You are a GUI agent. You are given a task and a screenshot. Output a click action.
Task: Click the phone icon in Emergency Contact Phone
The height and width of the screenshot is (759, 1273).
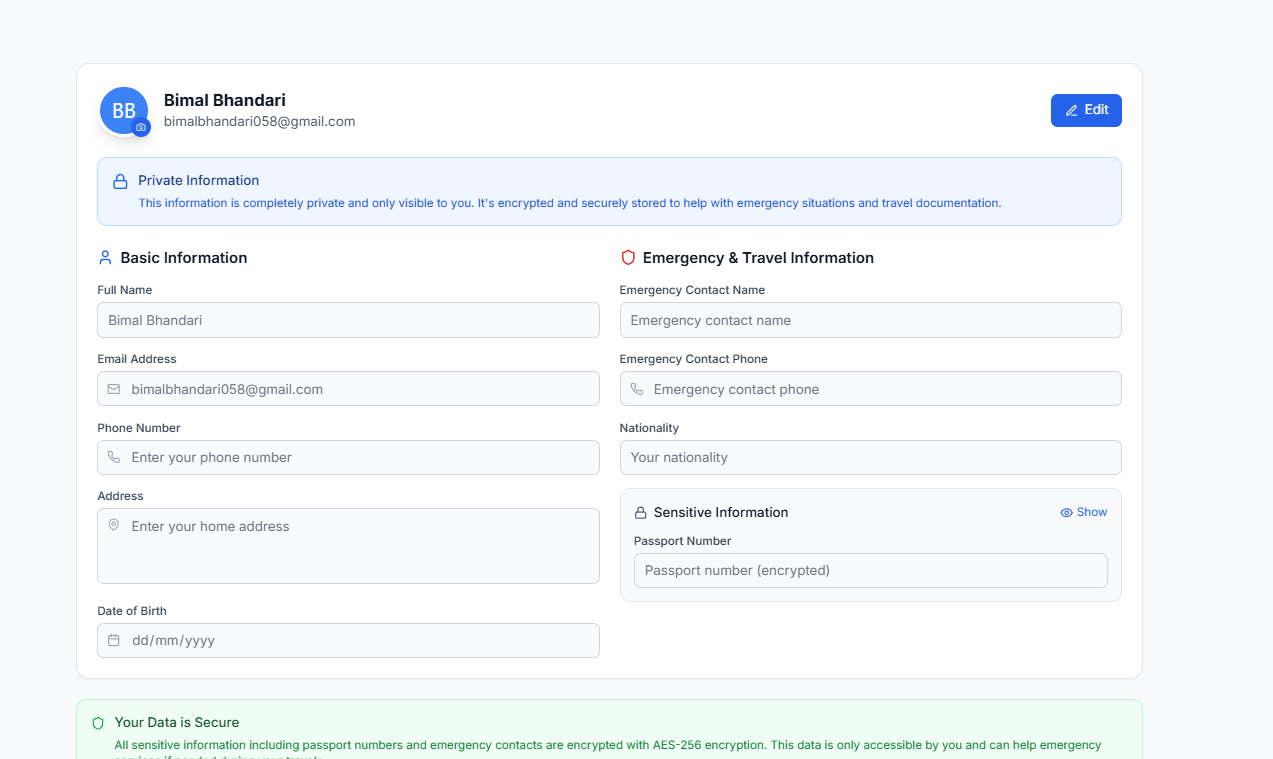637,389
